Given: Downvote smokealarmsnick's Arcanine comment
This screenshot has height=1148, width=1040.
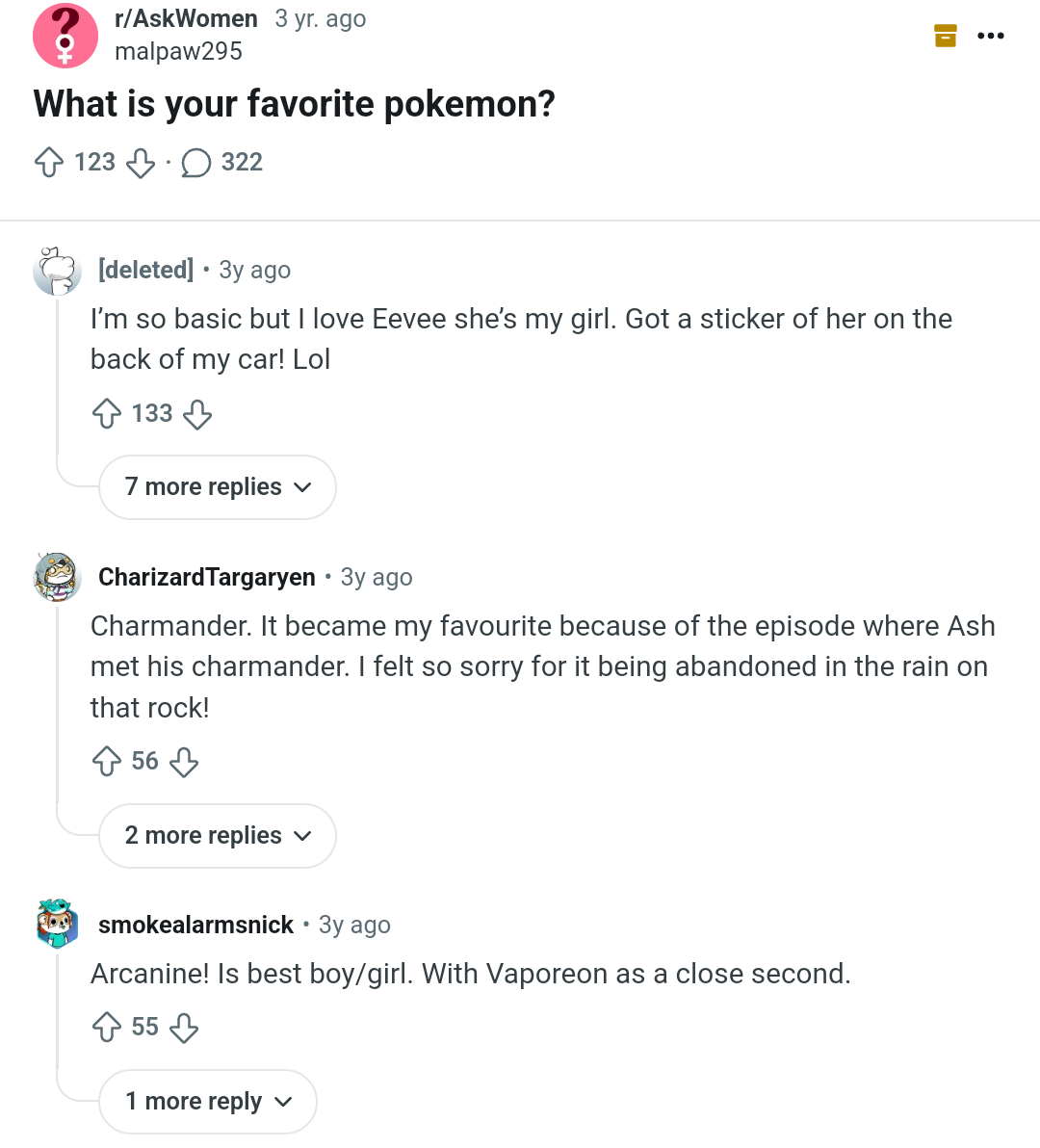Looking at the screenshot, I should coord(184,1028).
